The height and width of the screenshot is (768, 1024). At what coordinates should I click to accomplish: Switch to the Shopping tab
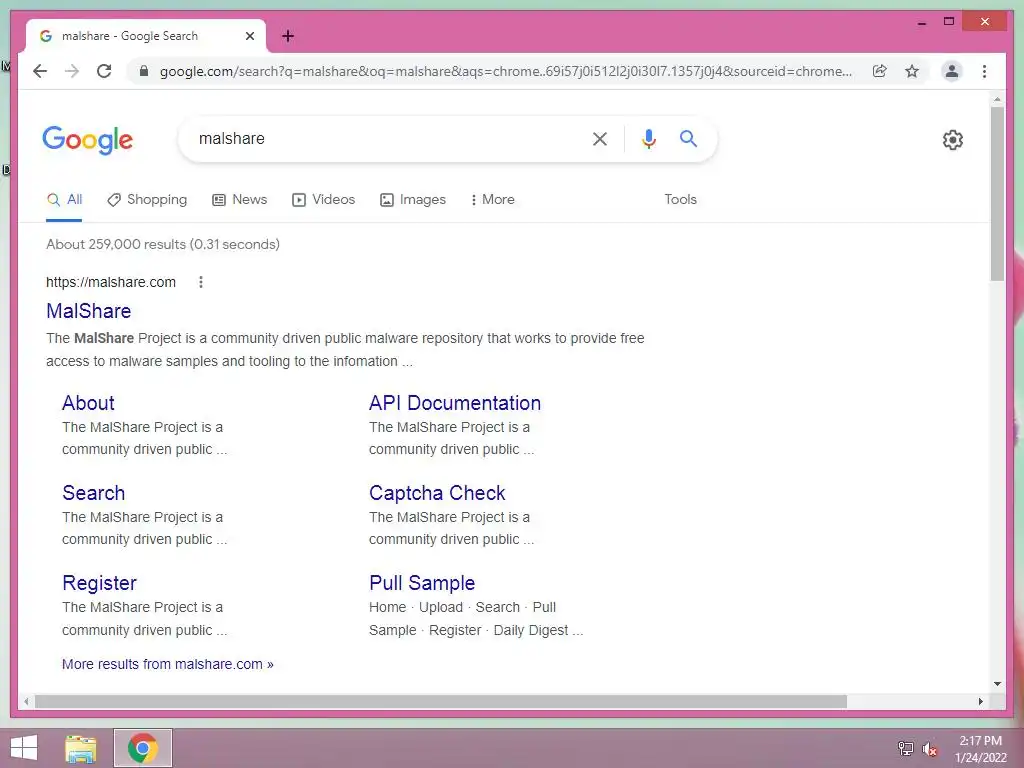147,199
